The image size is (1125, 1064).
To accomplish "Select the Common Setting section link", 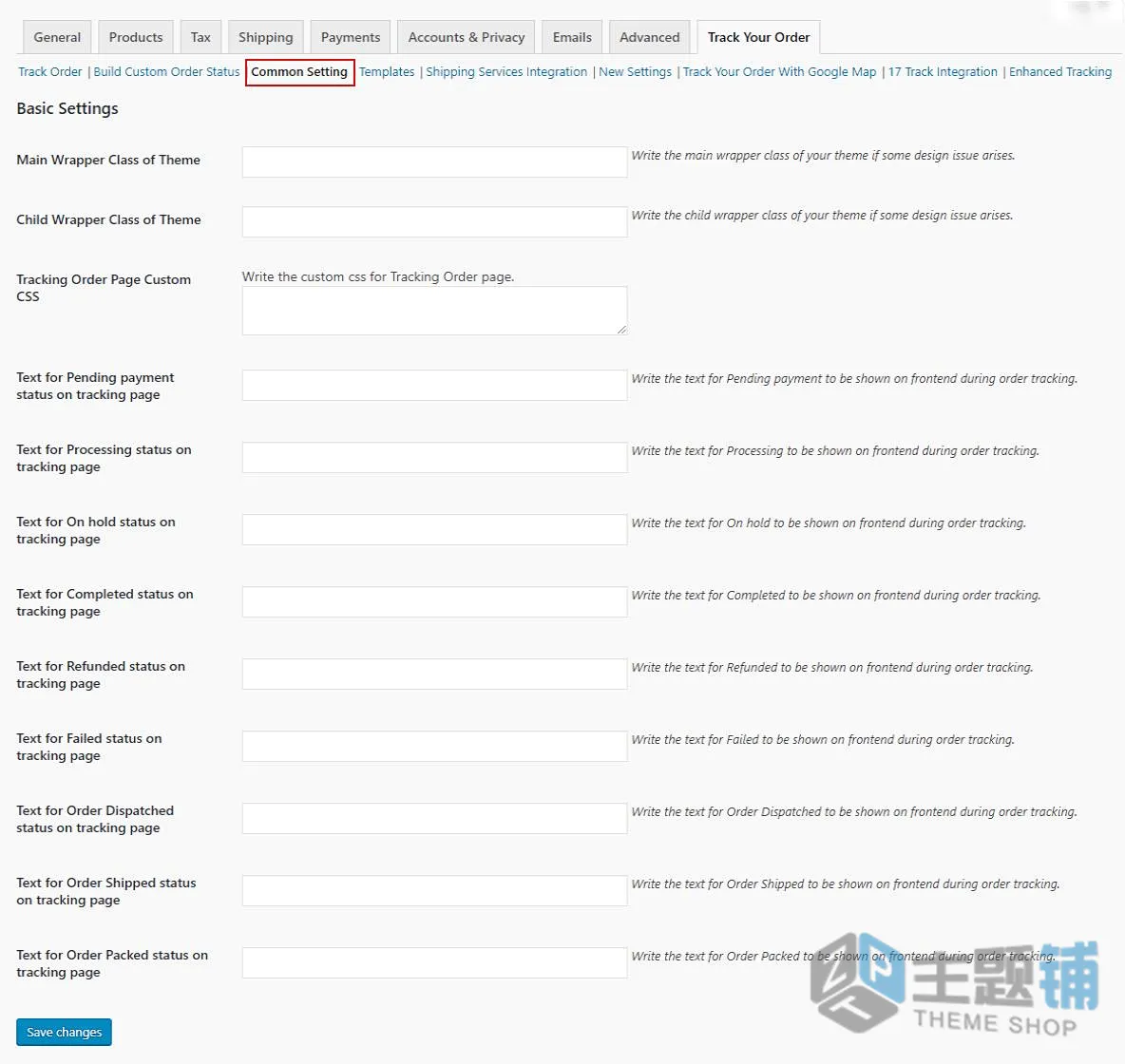I will coord(299,72).
